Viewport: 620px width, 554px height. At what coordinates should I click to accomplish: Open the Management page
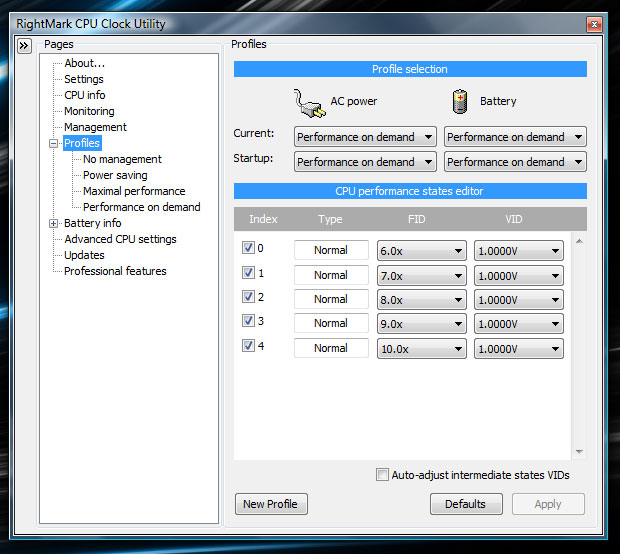(95, 127)
